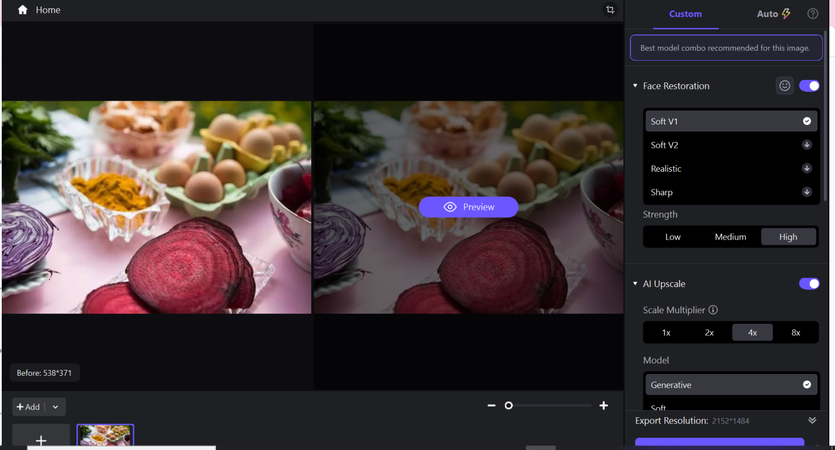
Task: Select the Sharp model row
Action: pos(731,192)
